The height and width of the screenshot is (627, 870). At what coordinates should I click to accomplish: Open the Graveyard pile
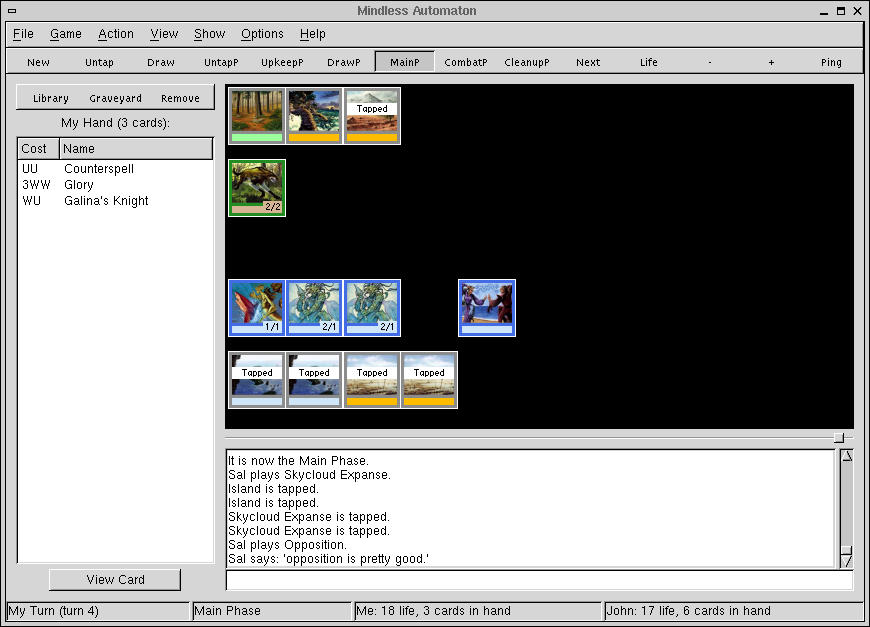115,98
